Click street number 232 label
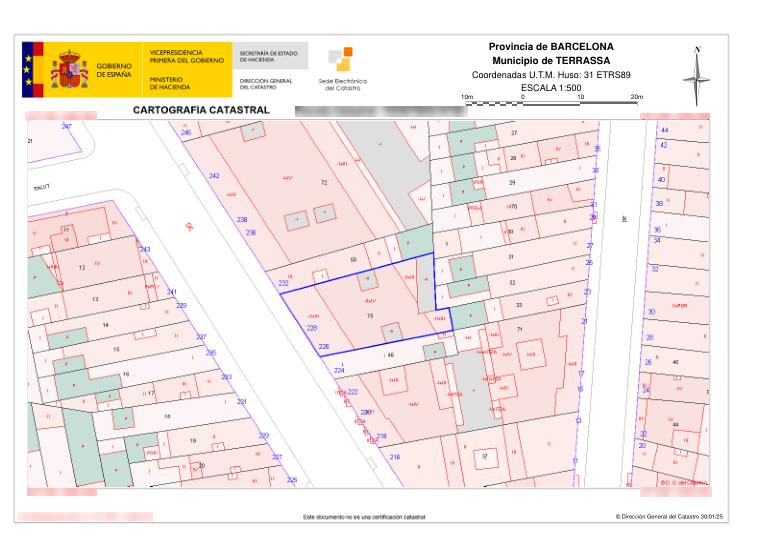Viewport: 766px width, 556px height. 283,283
